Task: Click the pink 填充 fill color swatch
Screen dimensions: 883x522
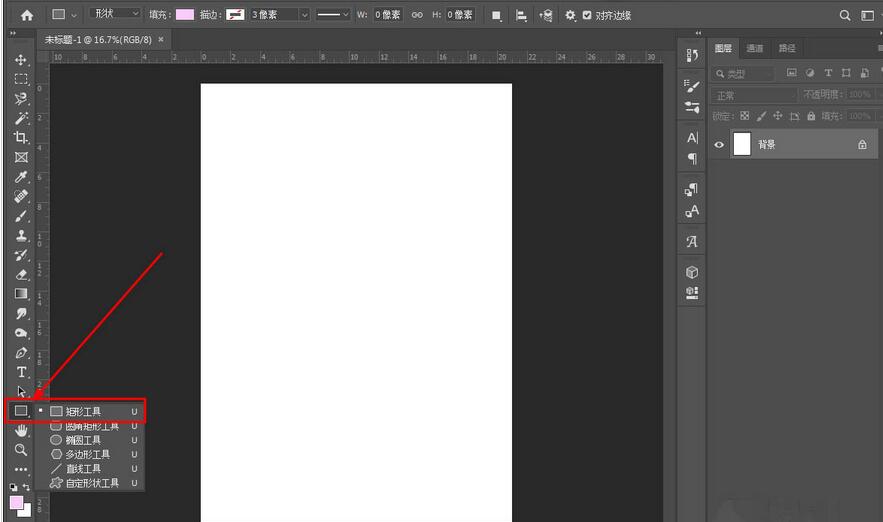Action: [x=185, y=15]
